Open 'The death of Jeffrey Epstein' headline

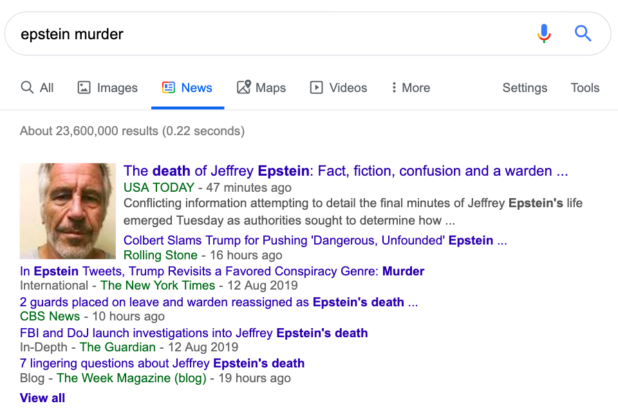(x=346, y=171)
